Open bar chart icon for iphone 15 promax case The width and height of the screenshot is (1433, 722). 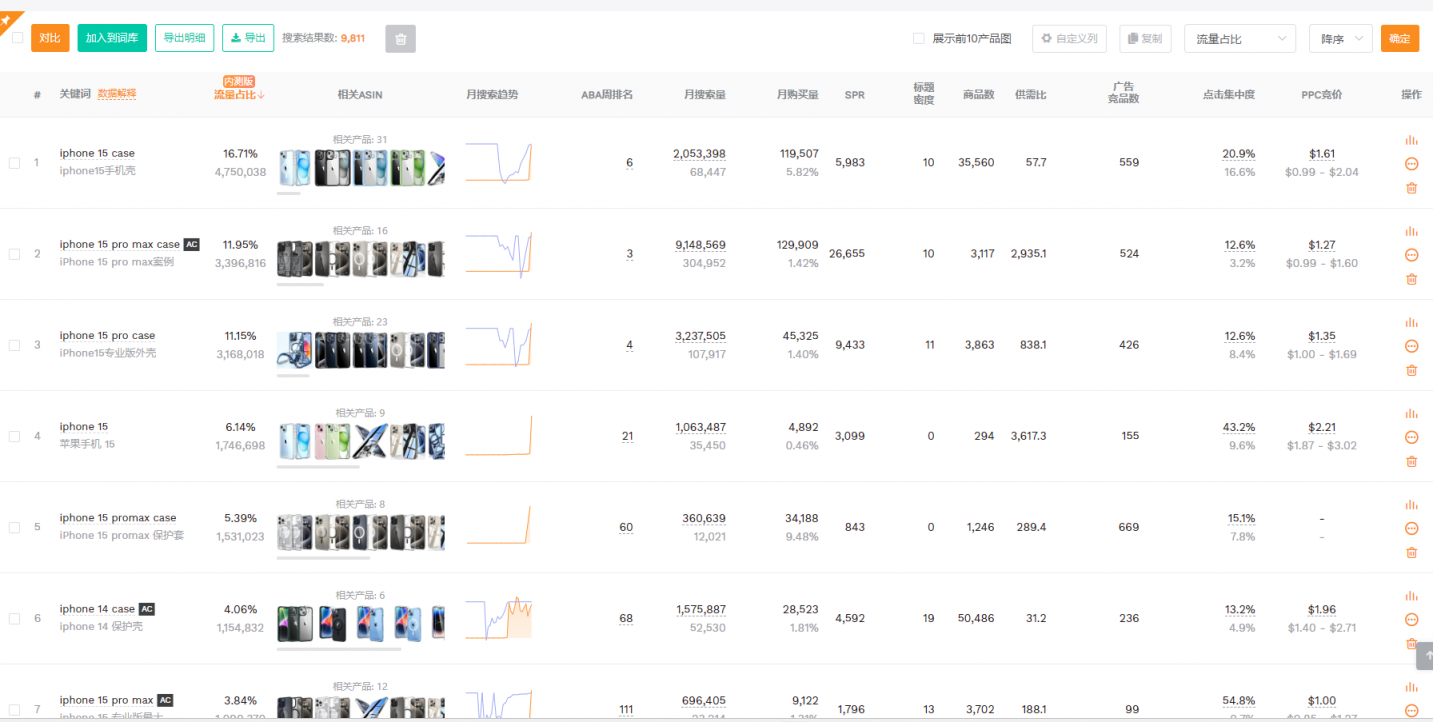point(1411,504)
